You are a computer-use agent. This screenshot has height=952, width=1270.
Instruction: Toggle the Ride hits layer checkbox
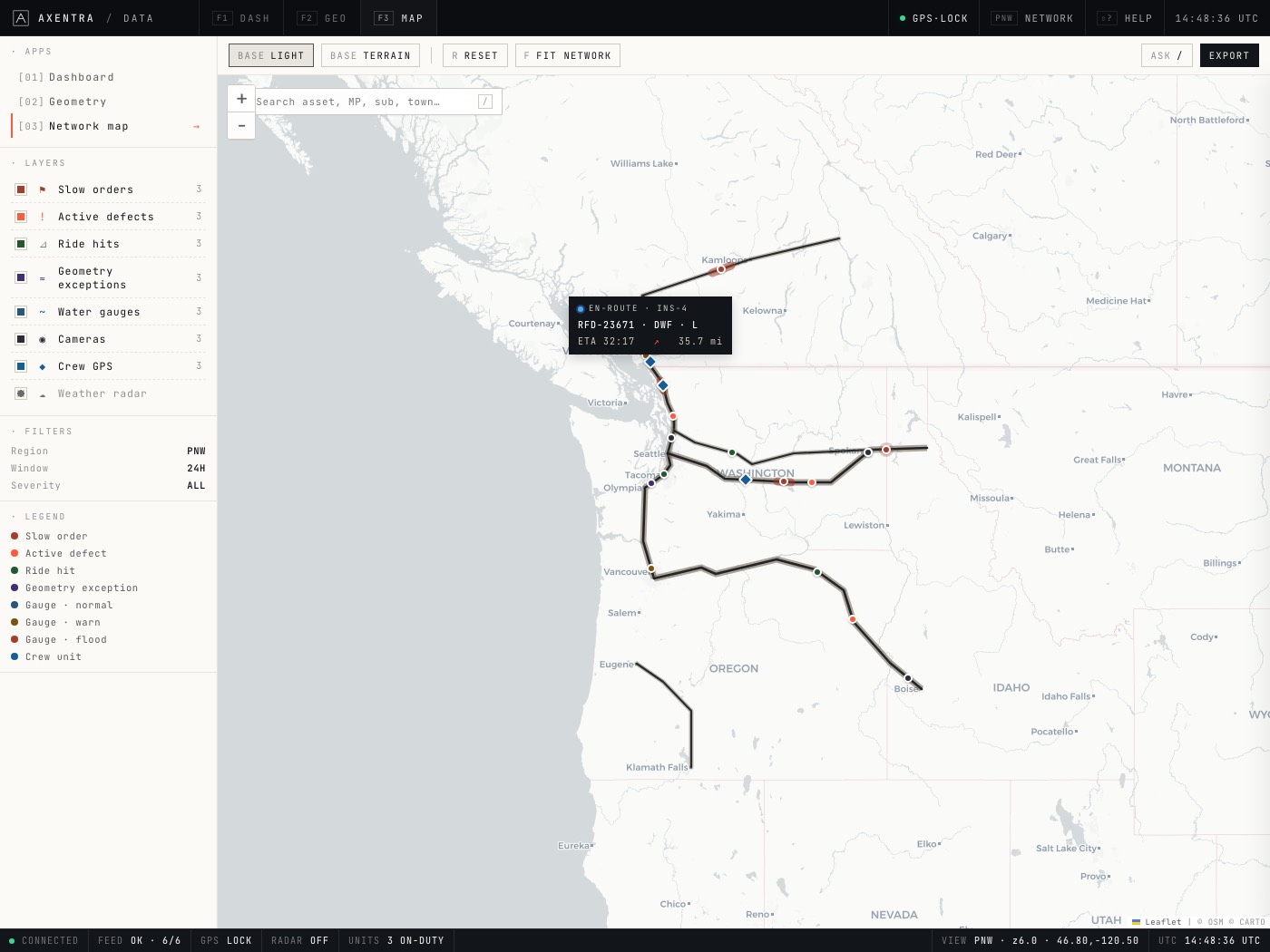coord(21,244)
